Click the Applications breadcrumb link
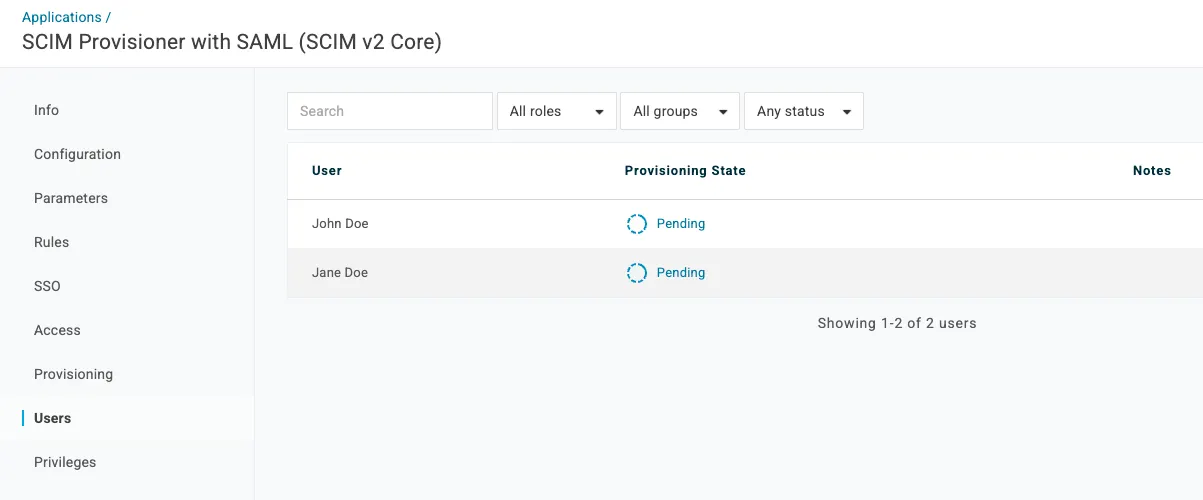The width and height of the screenshot is (1203, 500). [x=62, y=17]
